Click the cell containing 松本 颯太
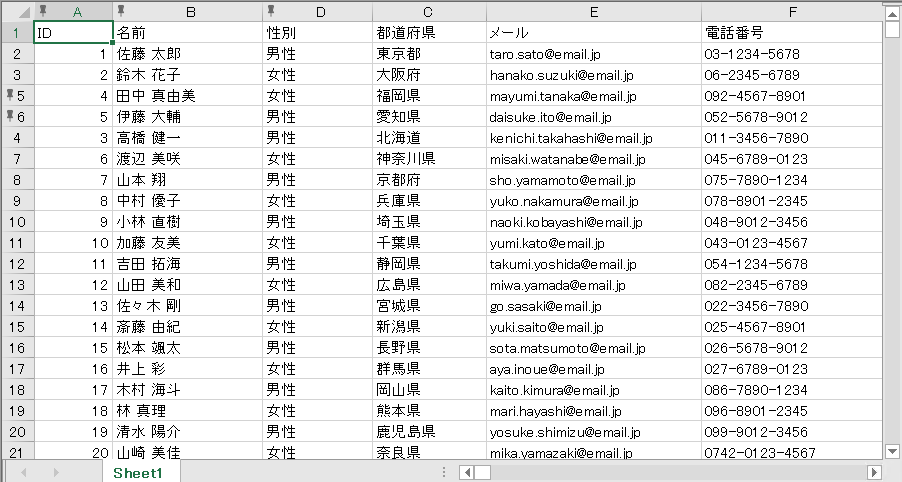Viewport: 902px width, 482px height. click(x=188, y=347)
